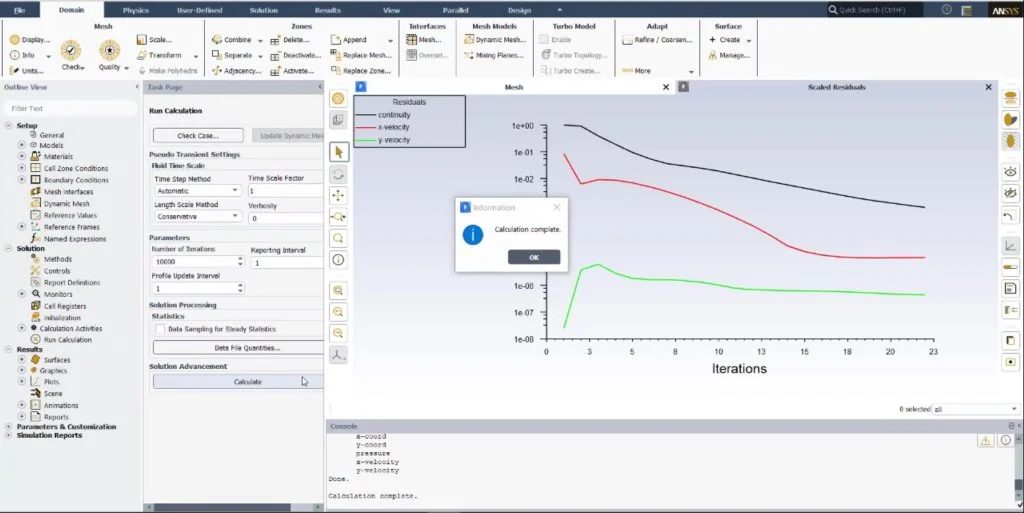This screenshot has height=513, width=1024.
Task: Close the Information dialog with X
Action: pos(556,208)
